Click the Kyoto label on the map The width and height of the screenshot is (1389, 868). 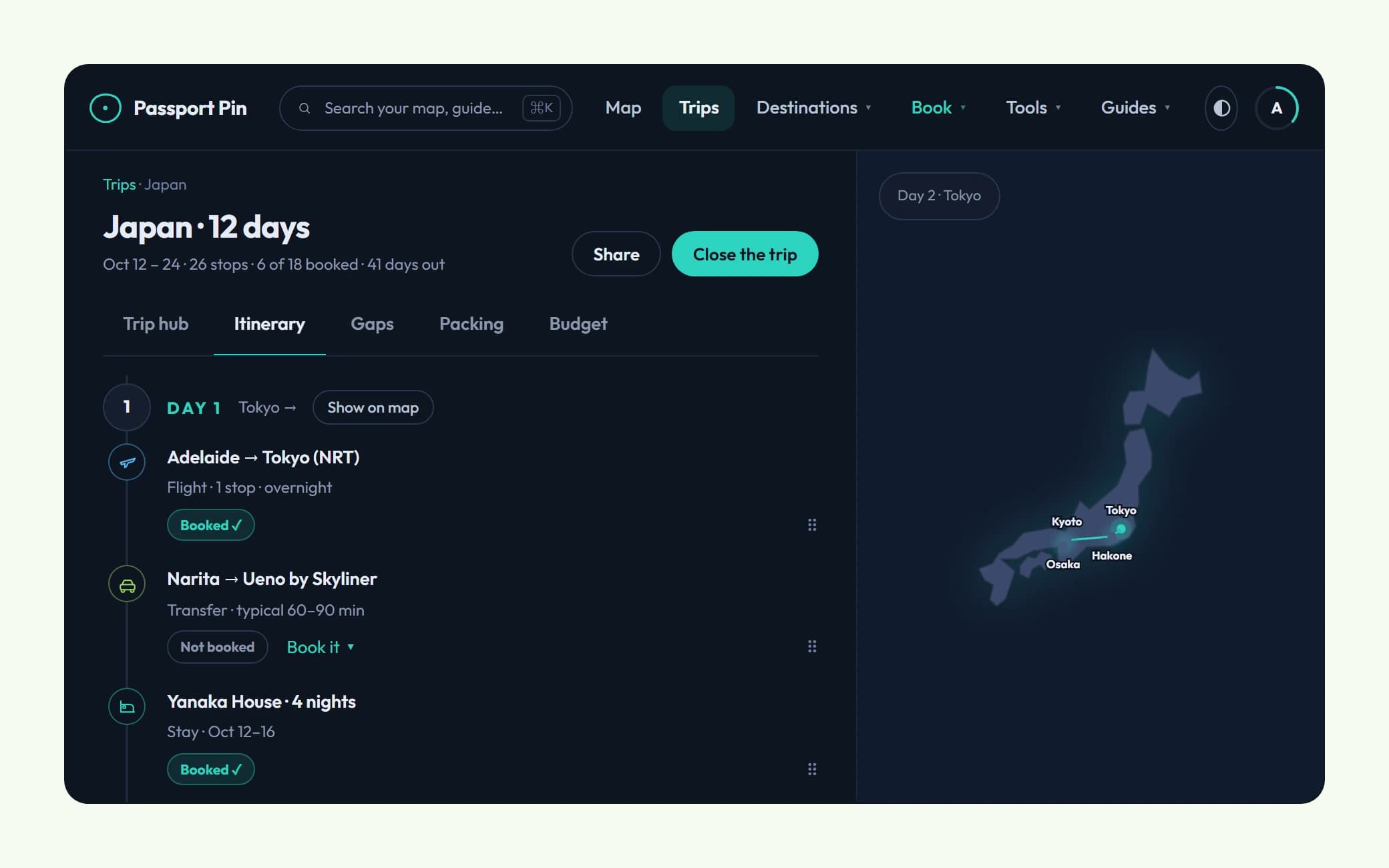[1066, 521]
